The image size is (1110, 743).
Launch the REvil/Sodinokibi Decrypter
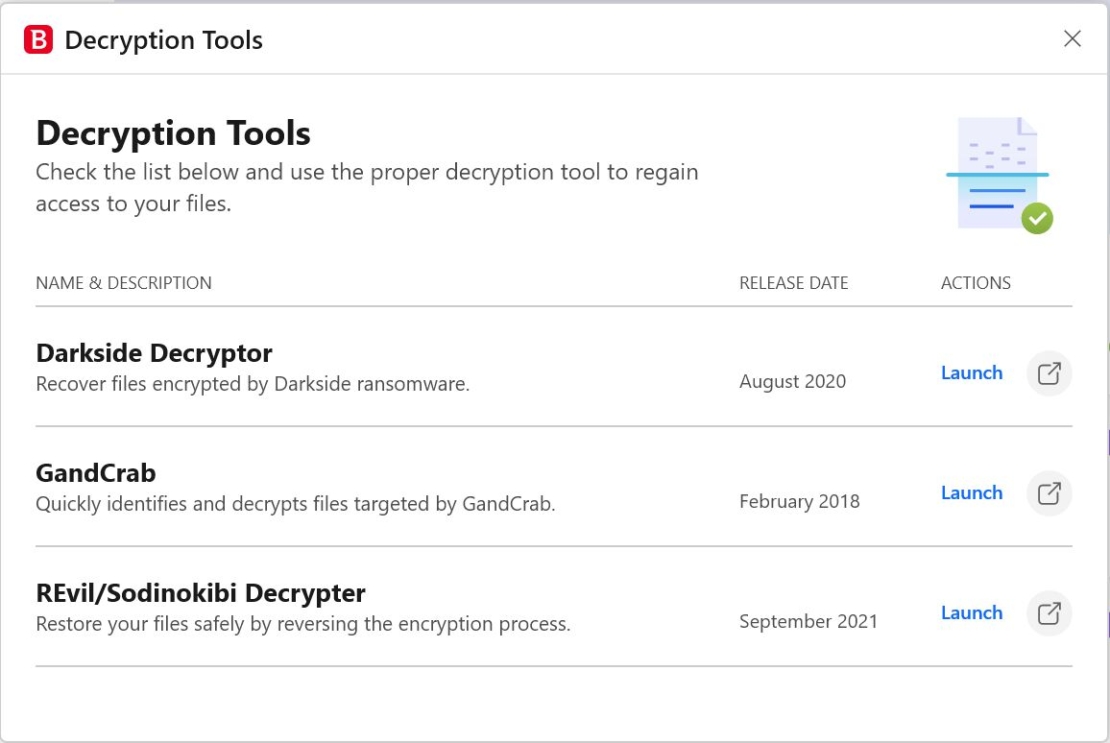[x=971, y=613]
